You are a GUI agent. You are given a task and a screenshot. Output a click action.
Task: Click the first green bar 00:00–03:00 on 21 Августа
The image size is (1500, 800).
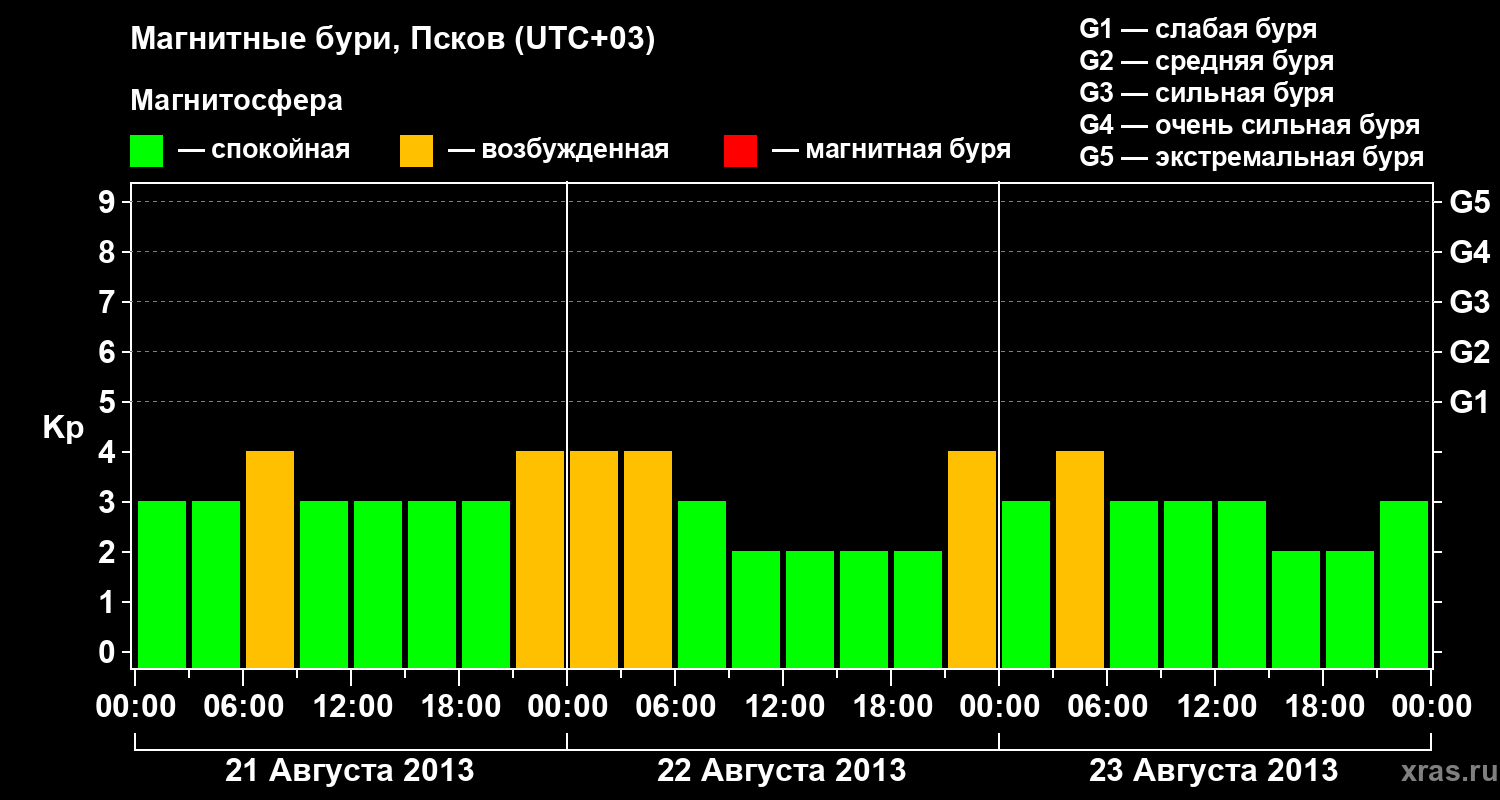point(162,584)
